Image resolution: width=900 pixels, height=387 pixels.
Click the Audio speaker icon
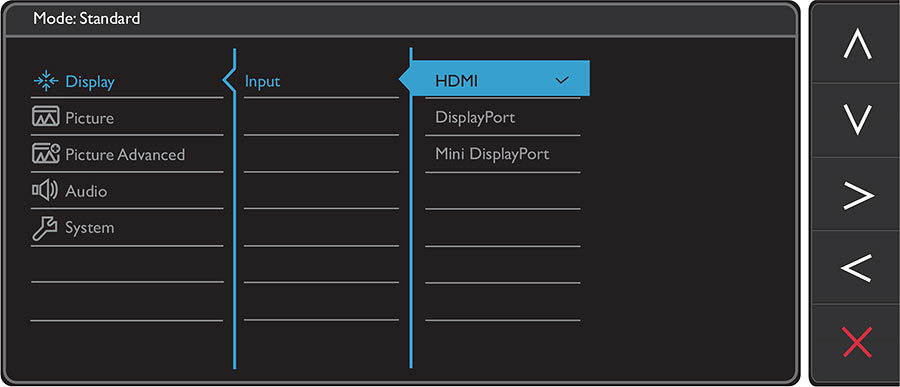pyautogui.click(x=45, y=191)
